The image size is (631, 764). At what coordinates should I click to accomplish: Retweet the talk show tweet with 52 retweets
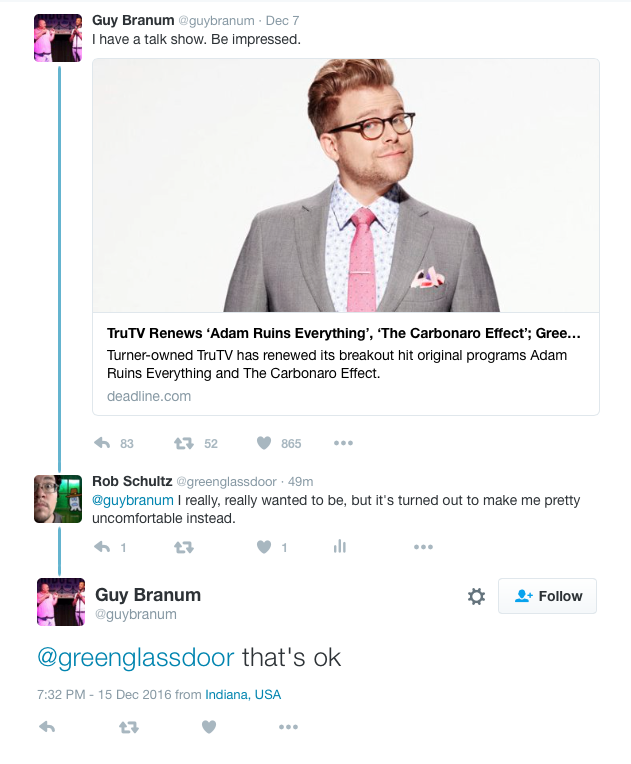[184, 443]
